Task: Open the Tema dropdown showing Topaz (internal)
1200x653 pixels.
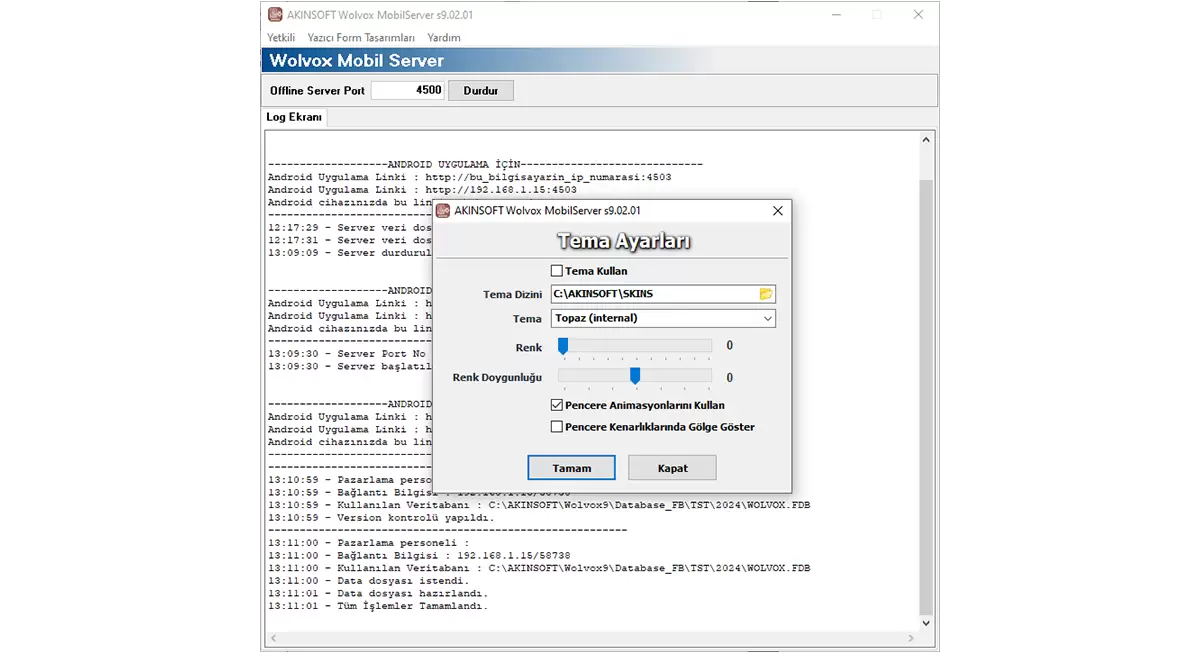Action: (663, 319)
